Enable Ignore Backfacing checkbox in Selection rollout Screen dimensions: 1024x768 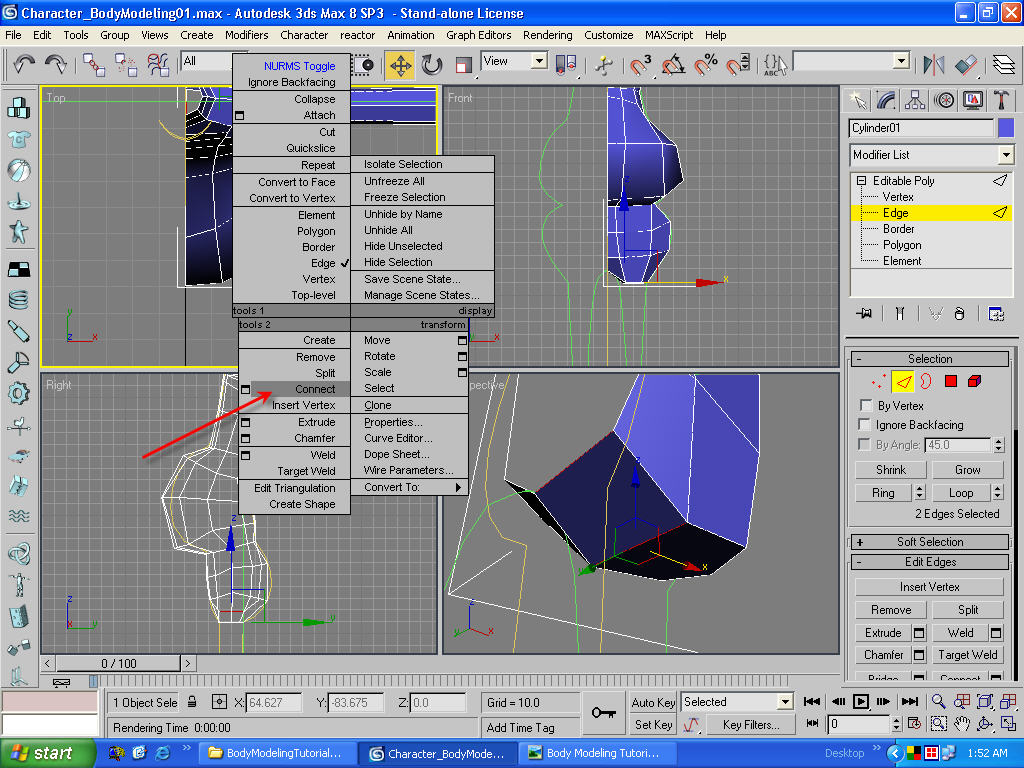coord(865,424)
